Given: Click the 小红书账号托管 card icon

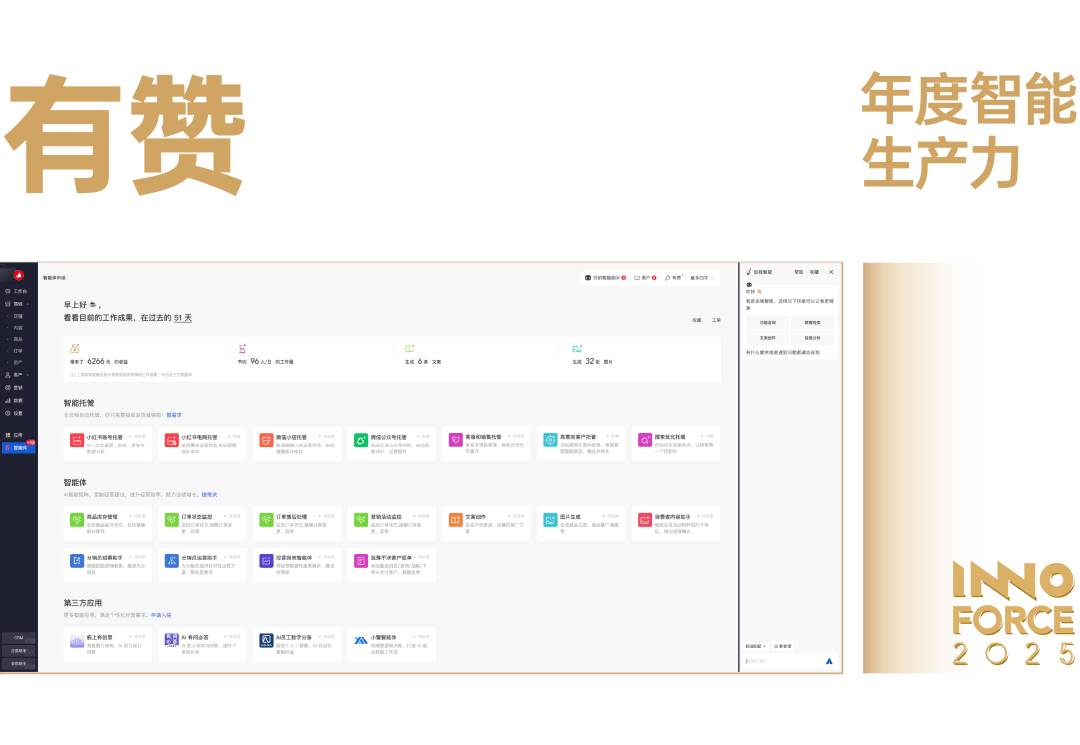Looking at the screenshot, I should click(77, 440).
